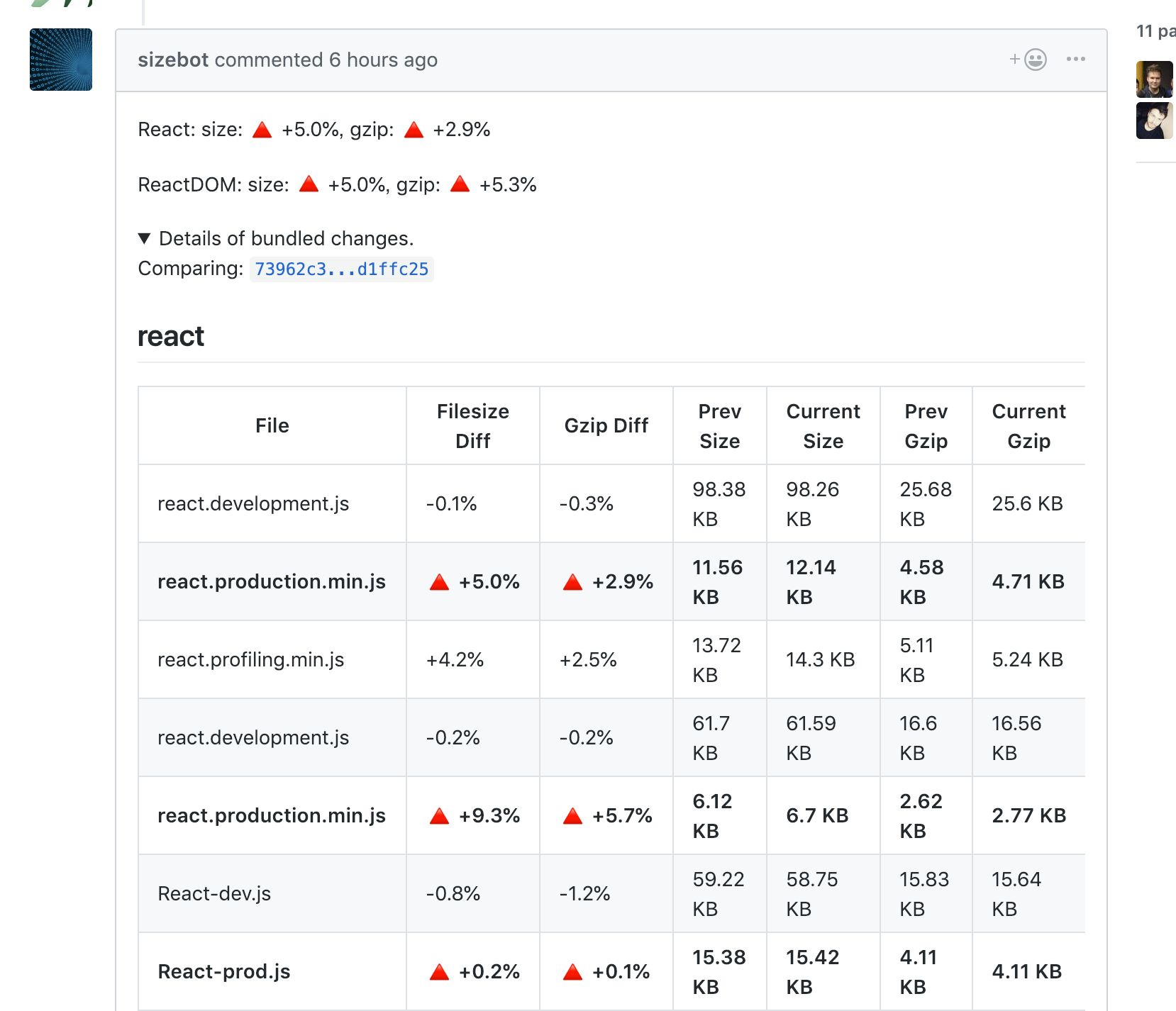1176x1011 pixels.
Task: Select the 4.11 KB current gzip cell
Action: pos(1028,971)
